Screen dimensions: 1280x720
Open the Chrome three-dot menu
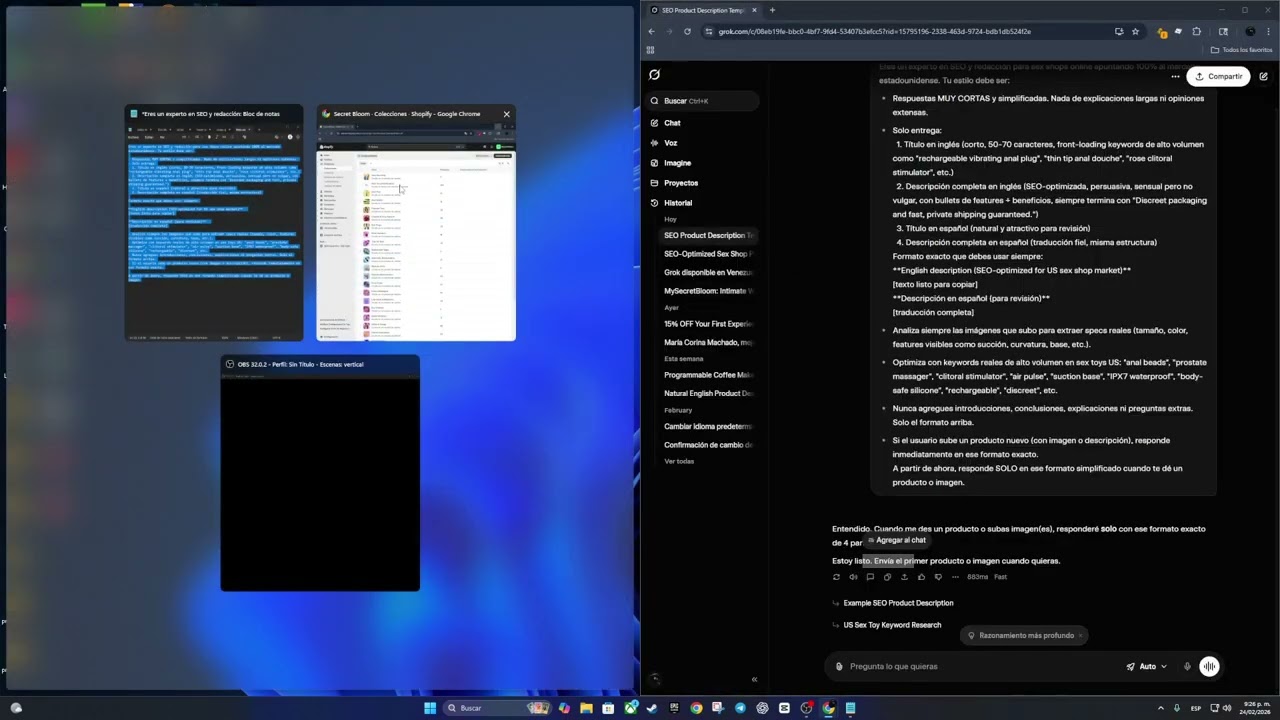click(1268, 32)
